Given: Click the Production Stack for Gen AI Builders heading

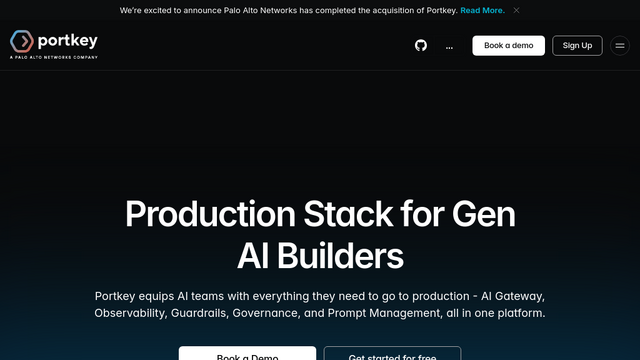Looking at the screenshot, I should click(320, 235).
